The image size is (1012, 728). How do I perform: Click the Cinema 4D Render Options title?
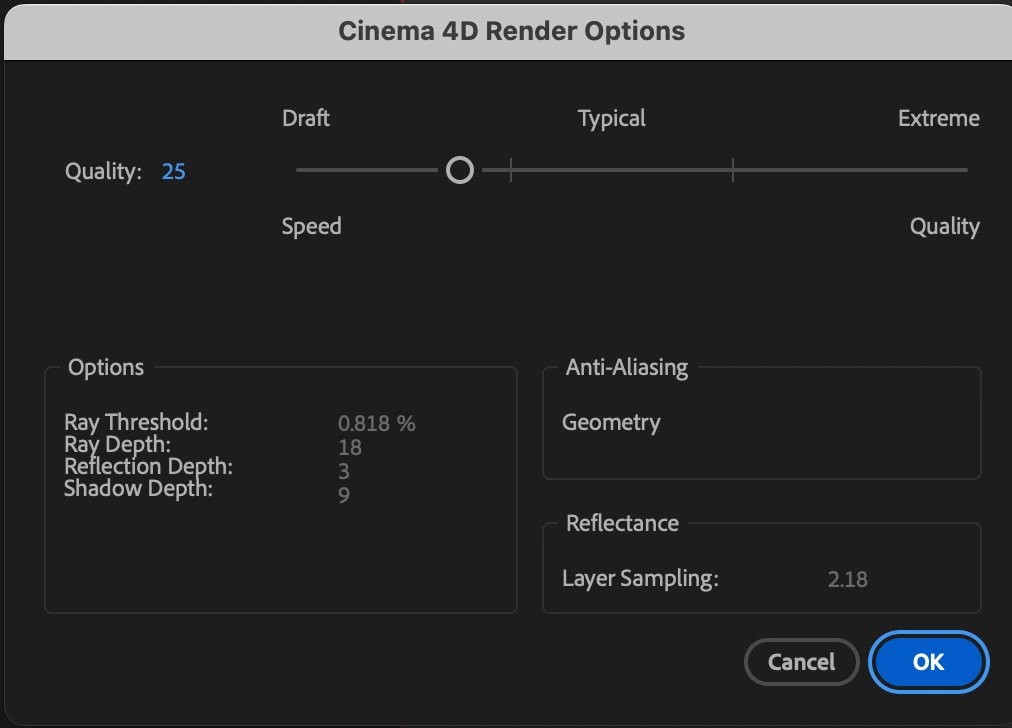click(x=512, y=31)
